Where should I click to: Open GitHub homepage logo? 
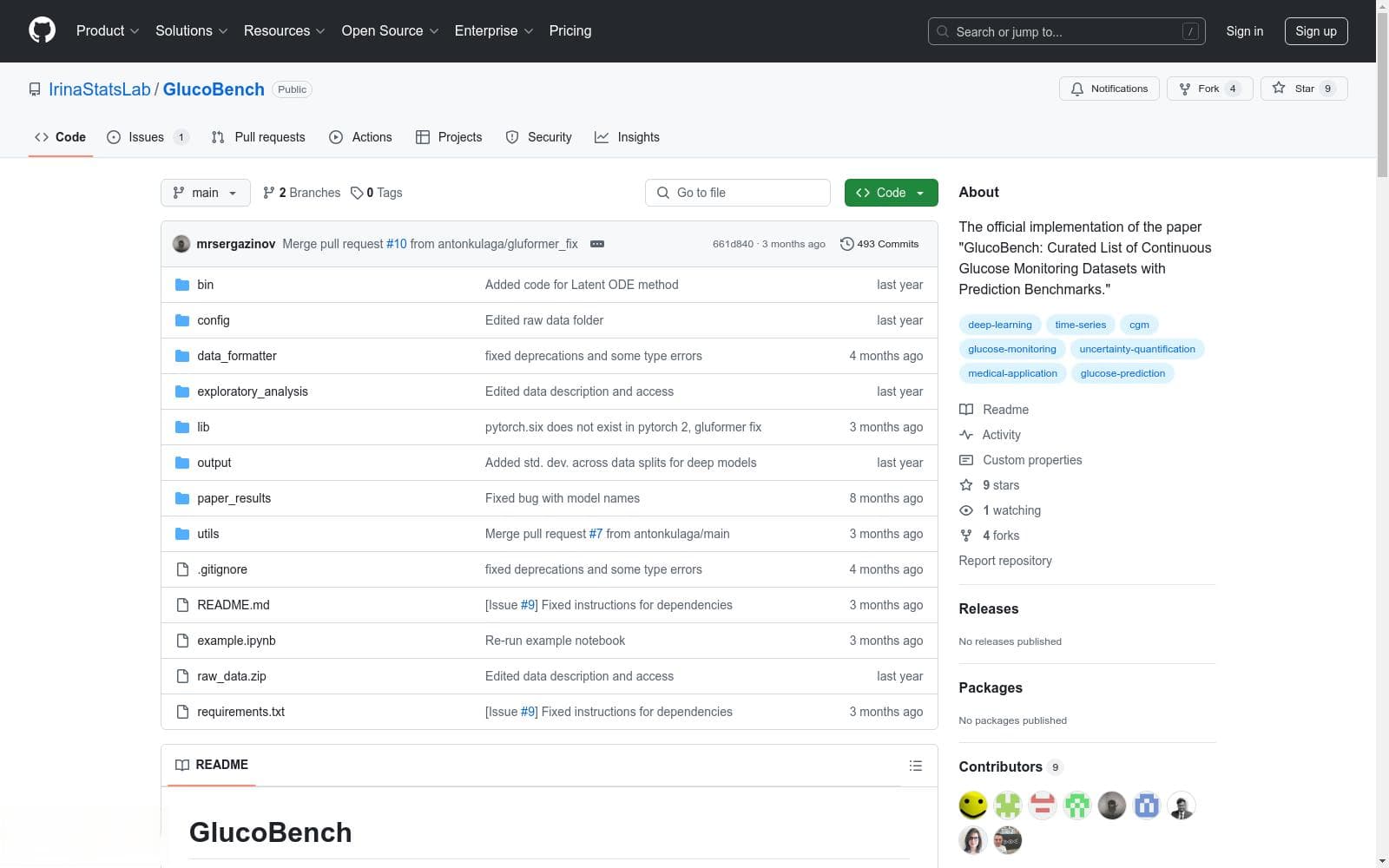[42, 30]
